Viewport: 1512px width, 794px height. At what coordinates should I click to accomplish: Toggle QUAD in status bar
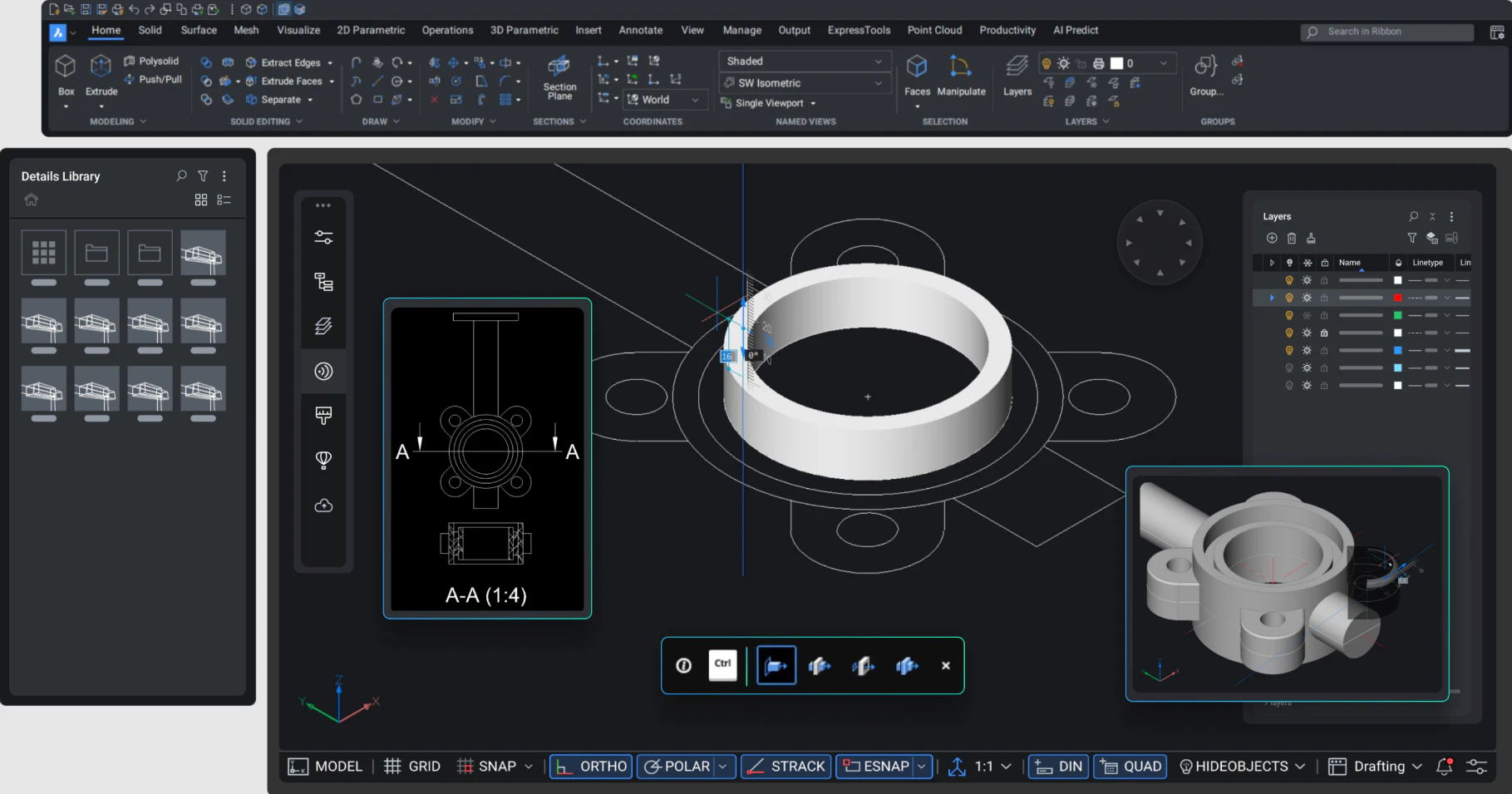(1130, 767)
